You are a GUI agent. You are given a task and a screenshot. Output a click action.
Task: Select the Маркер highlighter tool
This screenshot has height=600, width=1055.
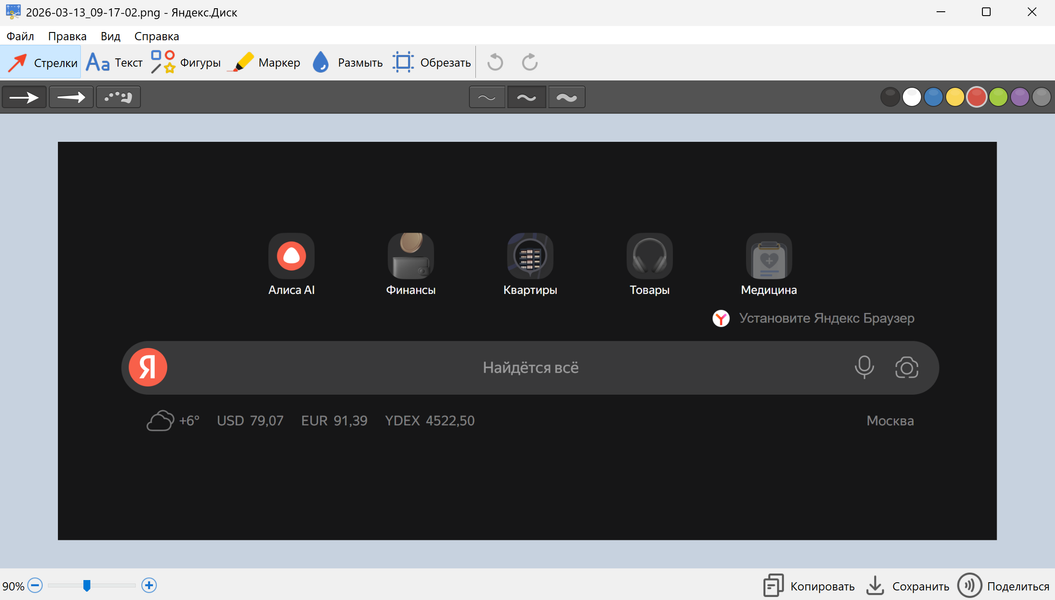pyautogui.click(x=264, y=63)
